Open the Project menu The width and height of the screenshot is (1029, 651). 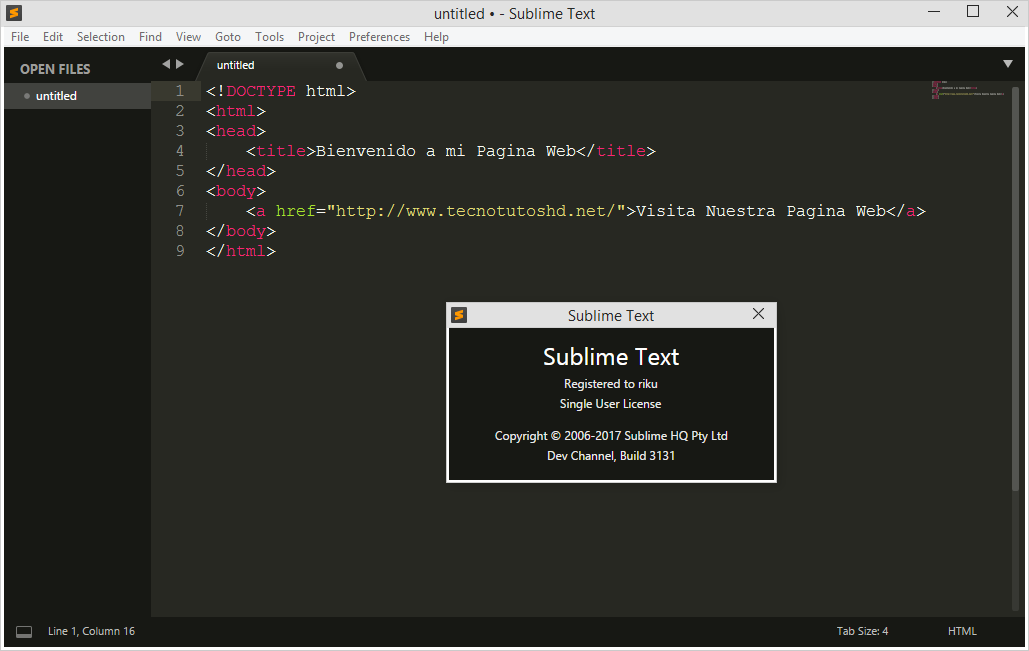pyautogui.click(x=316, y=37)
